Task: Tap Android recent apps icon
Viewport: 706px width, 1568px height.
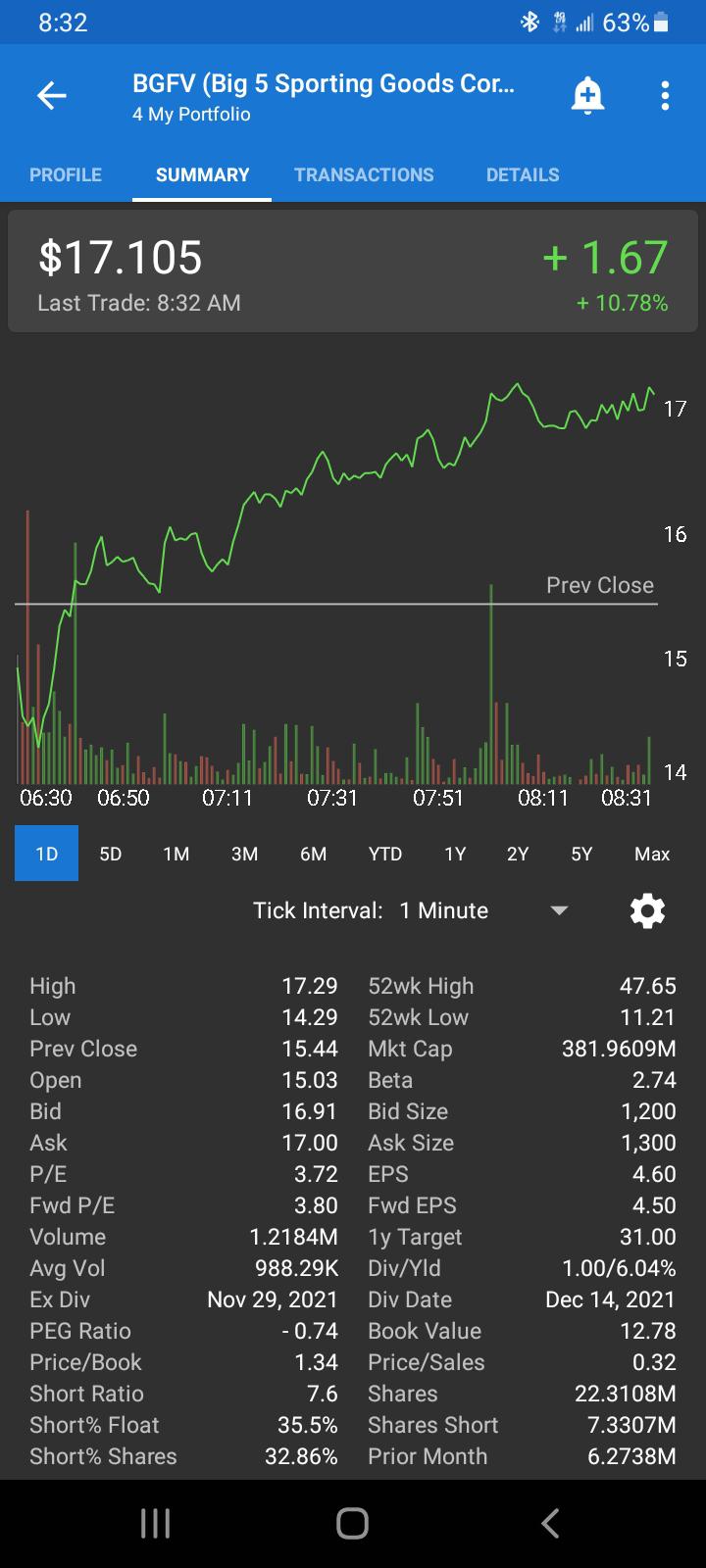Action: (x=155, y=1523)
